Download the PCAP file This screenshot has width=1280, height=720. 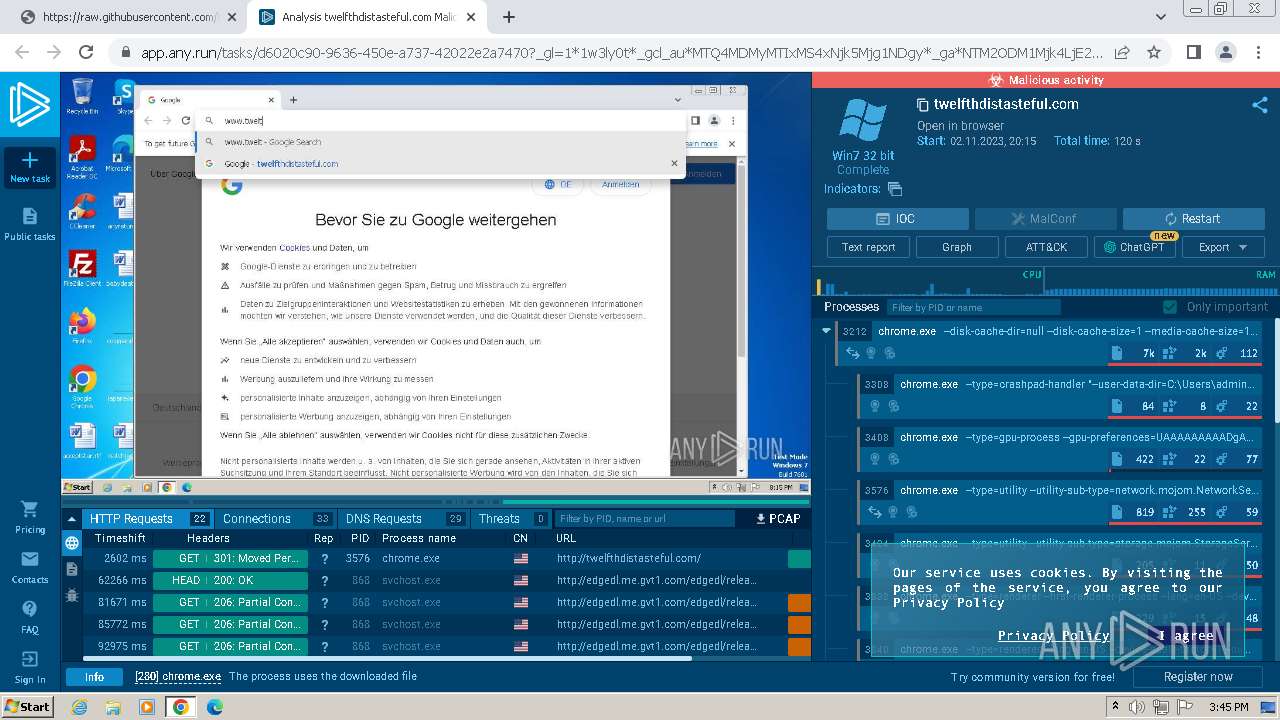(778, 518)
